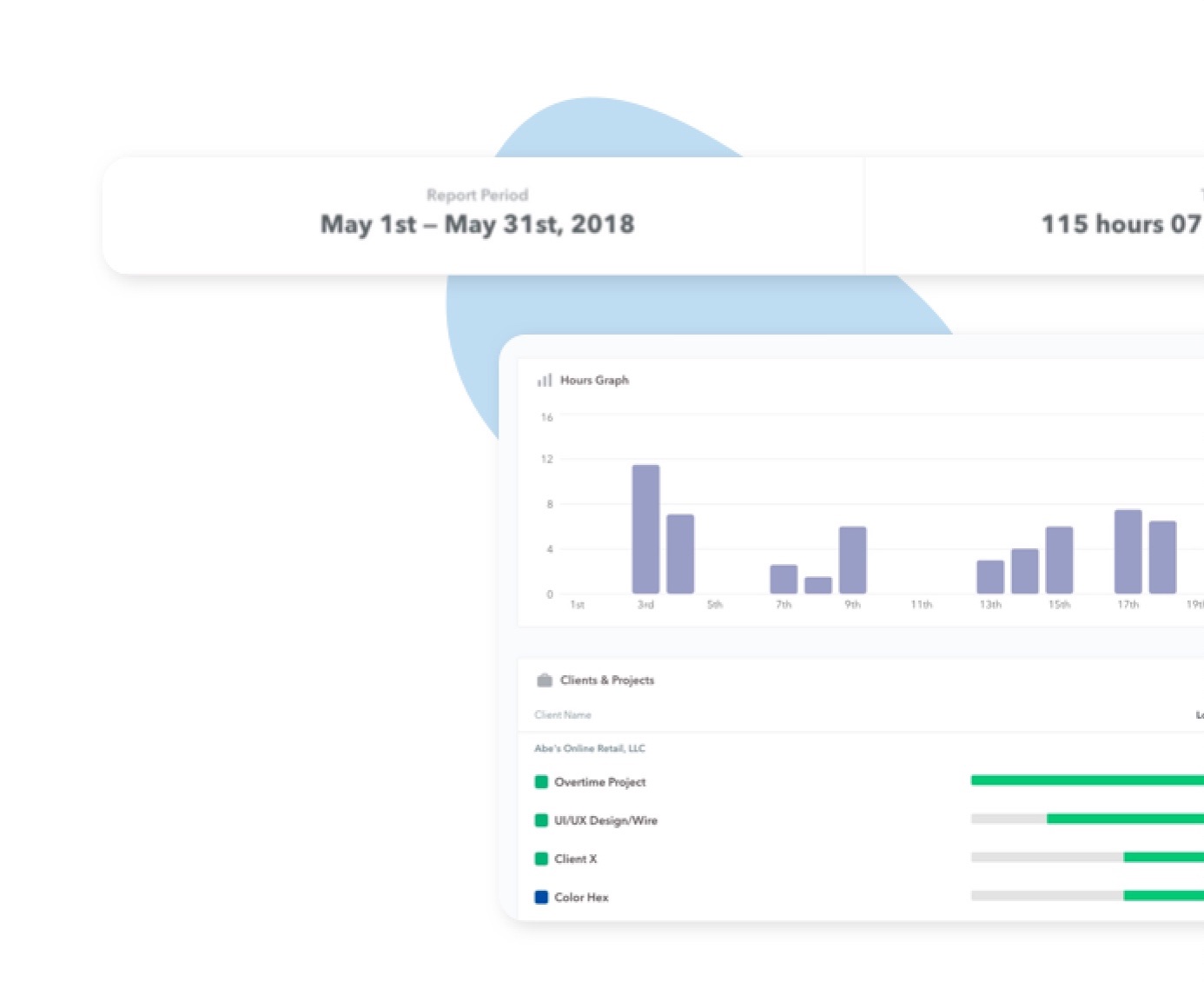Click the Color Hex progress bar

coord(1088,895)
